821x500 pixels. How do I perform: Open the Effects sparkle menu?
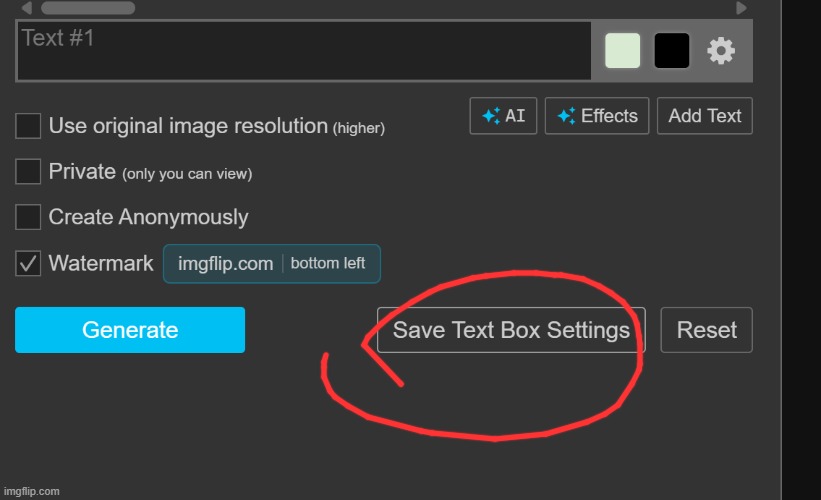tap(597, 116)
